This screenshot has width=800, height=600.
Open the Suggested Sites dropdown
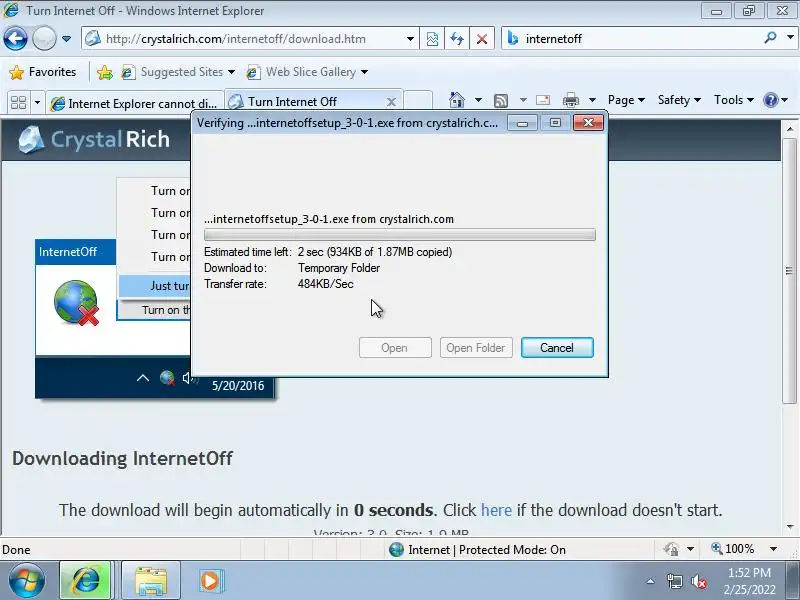tap(178, 72)
